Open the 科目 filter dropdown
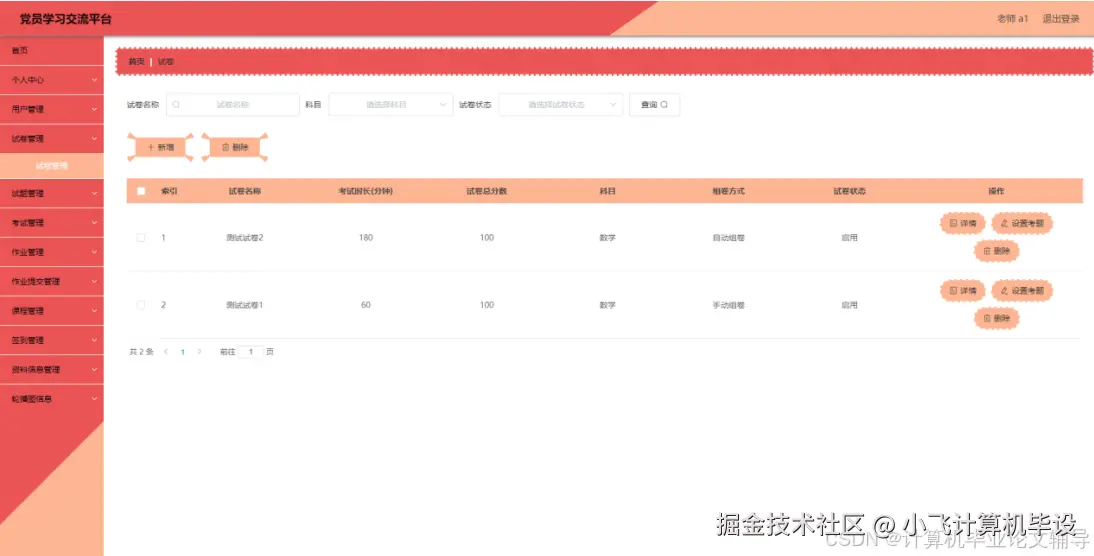1094x556 pixels. (x=390, y=105)
